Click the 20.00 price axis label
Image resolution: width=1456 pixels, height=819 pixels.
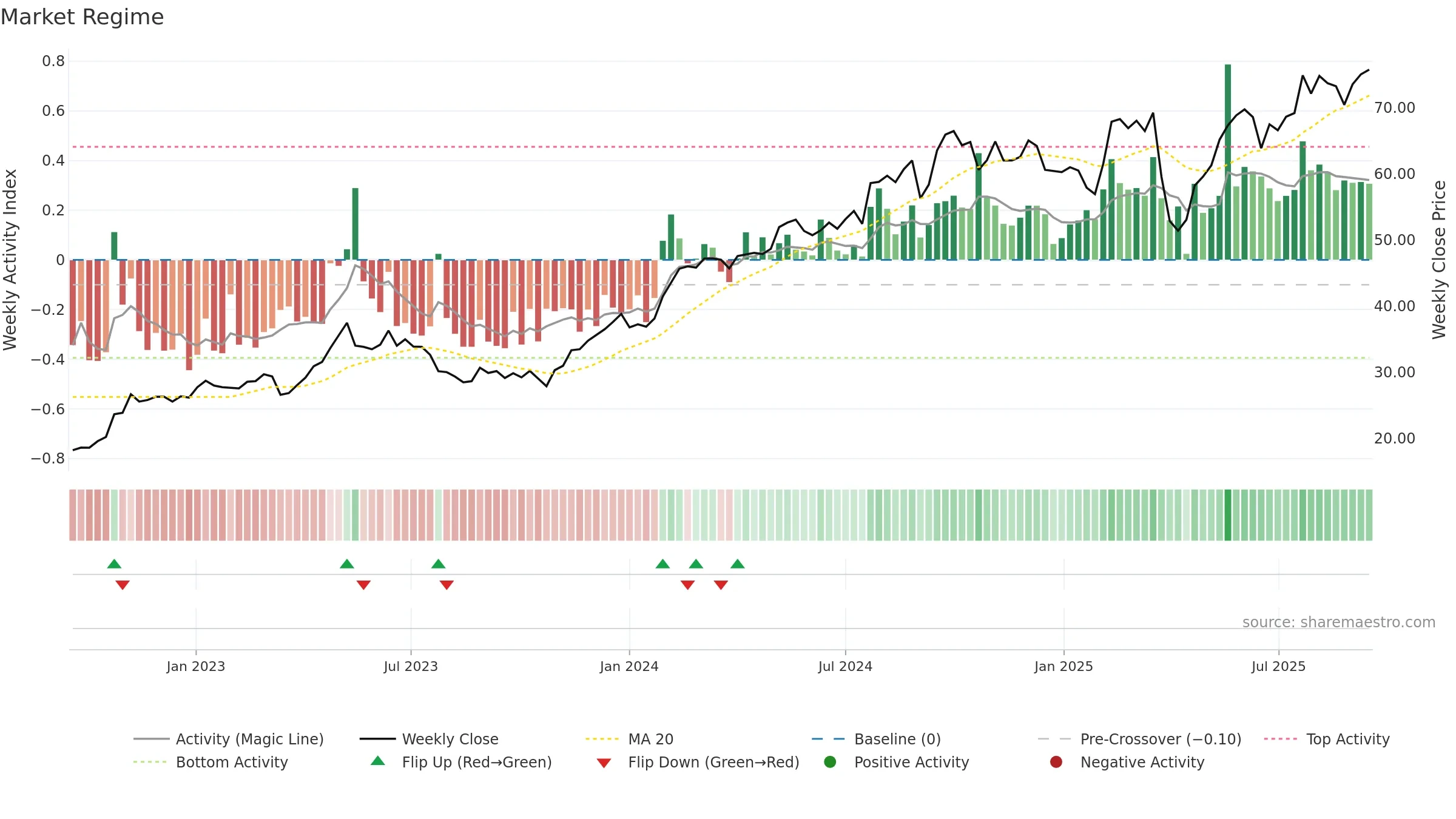pos(1395,439)
